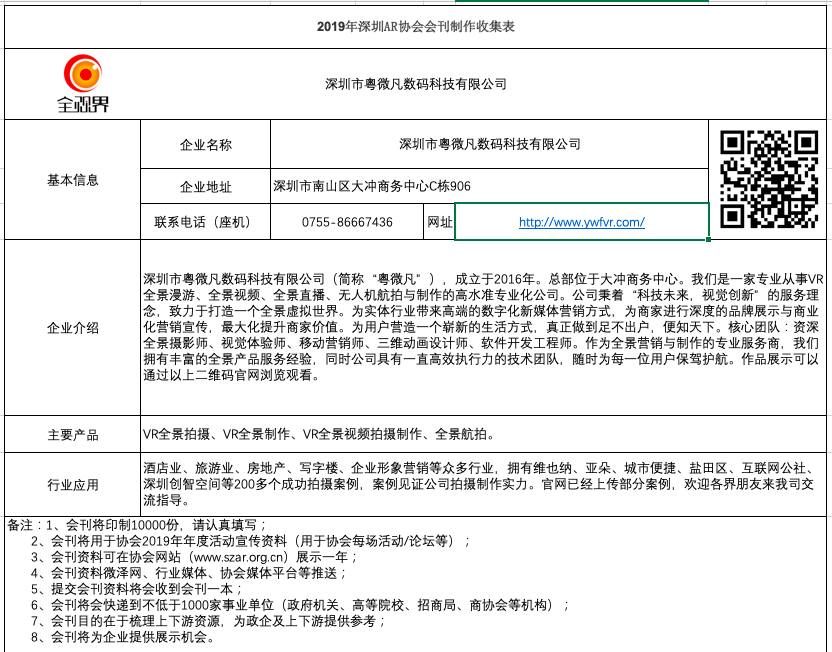
Task: Click the 联系电话（座机） label cell
Action: 205,222
